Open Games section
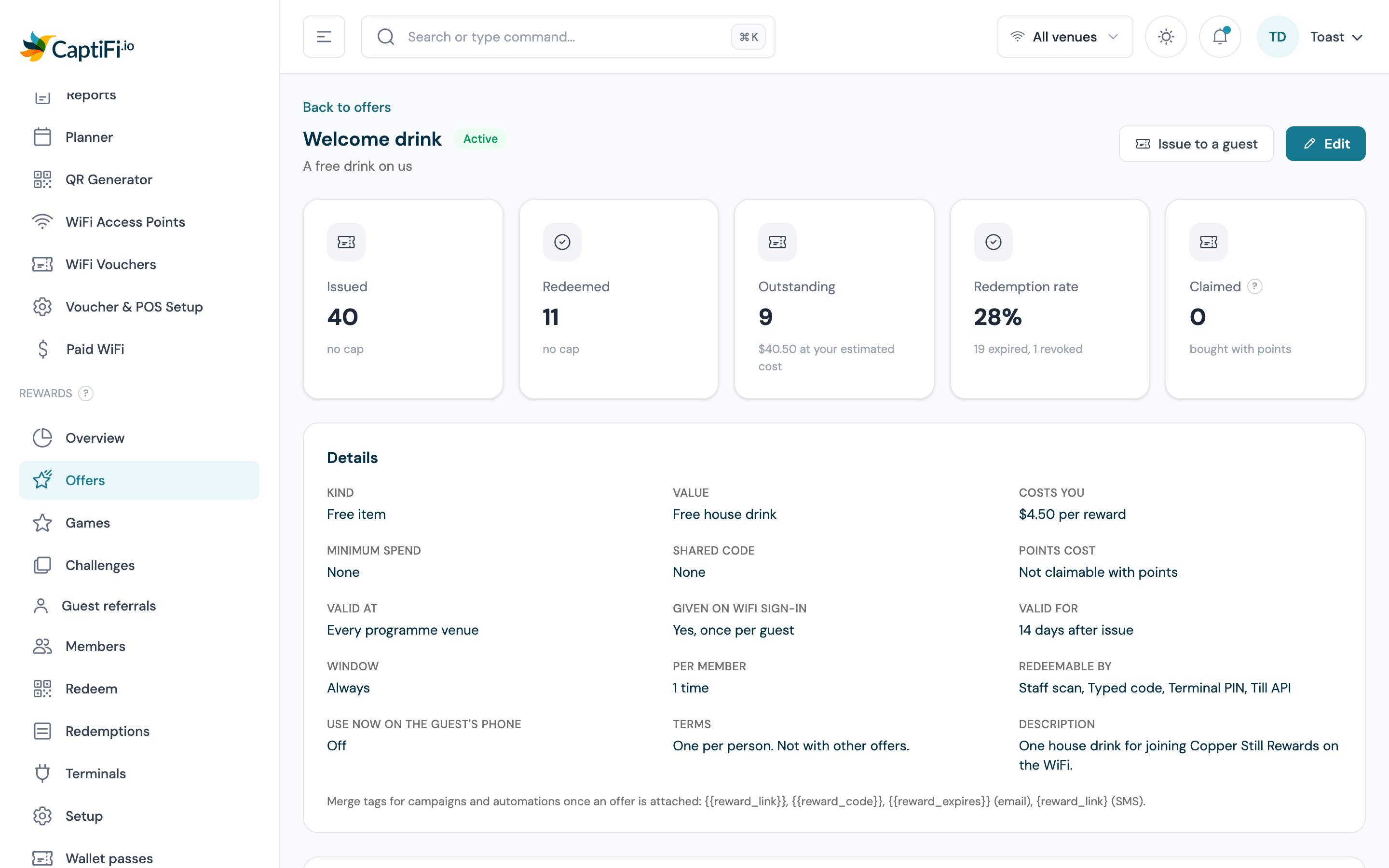Image resolution: width=1389 pixels, height=868 pixels. click(139, 523)
